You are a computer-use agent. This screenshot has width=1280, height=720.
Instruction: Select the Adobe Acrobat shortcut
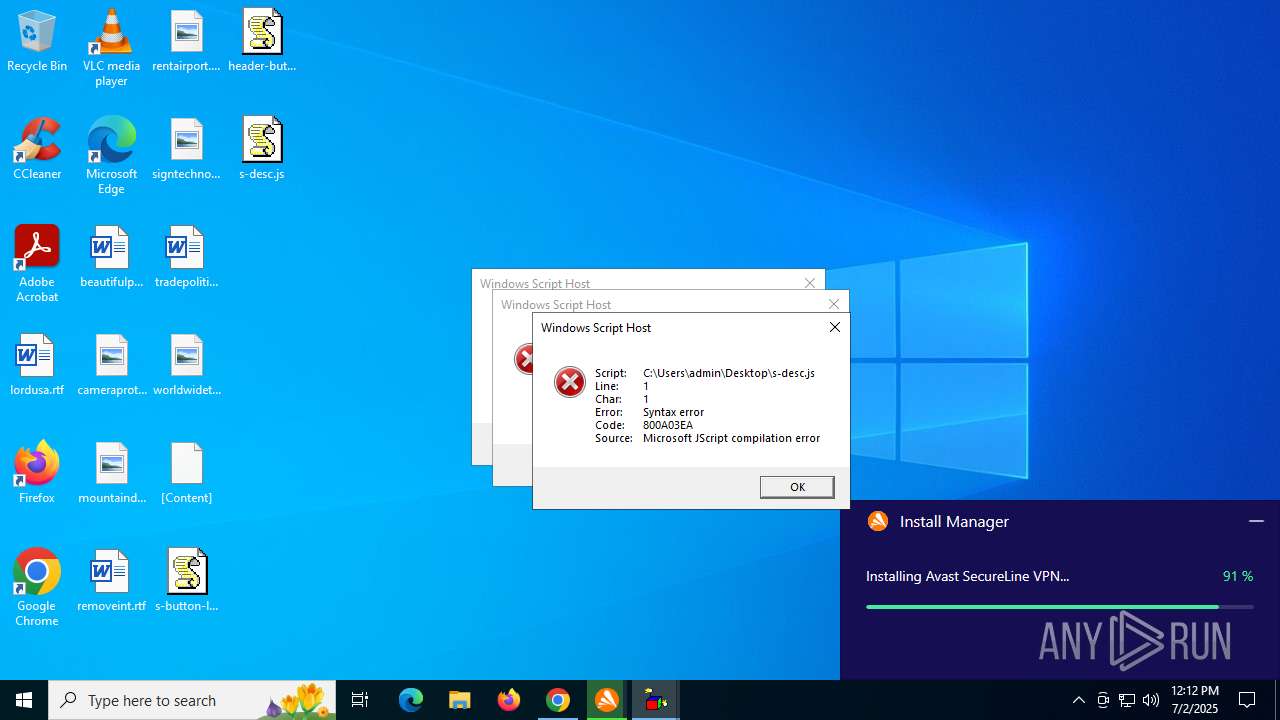pyautogui.click(x=37, y=263)
